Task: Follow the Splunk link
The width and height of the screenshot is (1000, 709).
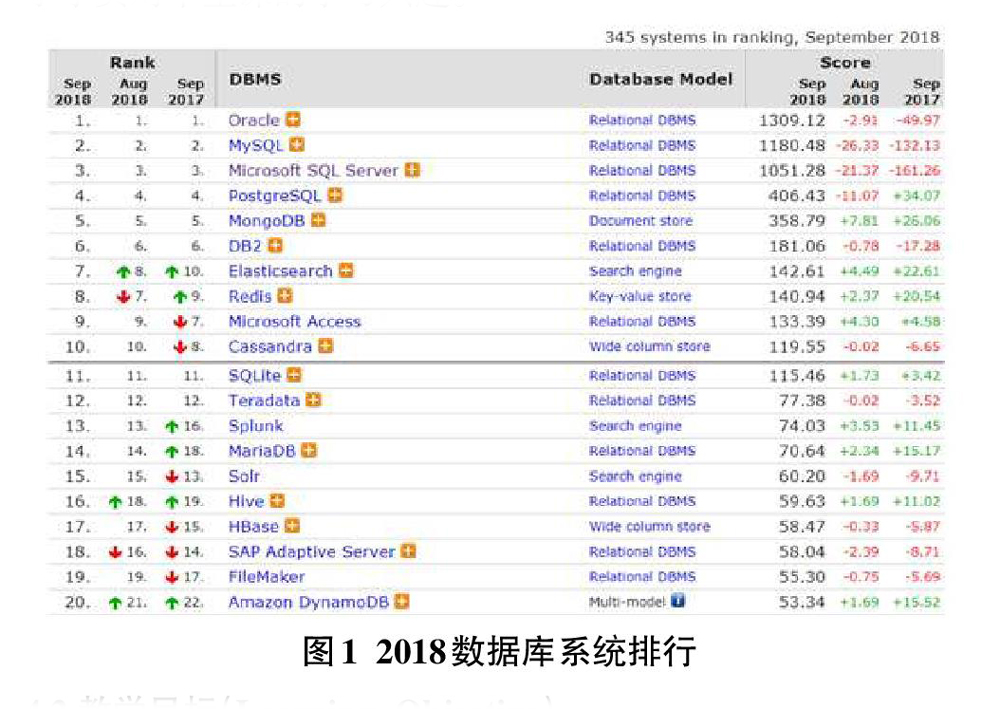Action: (x=256, y=426)
